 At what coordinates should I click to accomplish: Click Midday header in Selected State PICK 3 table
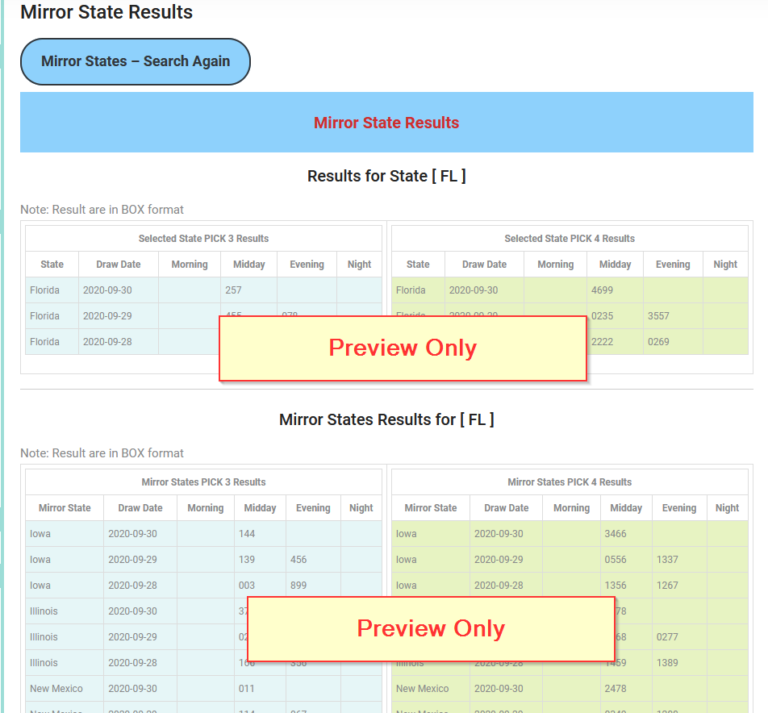click(249, 264)
